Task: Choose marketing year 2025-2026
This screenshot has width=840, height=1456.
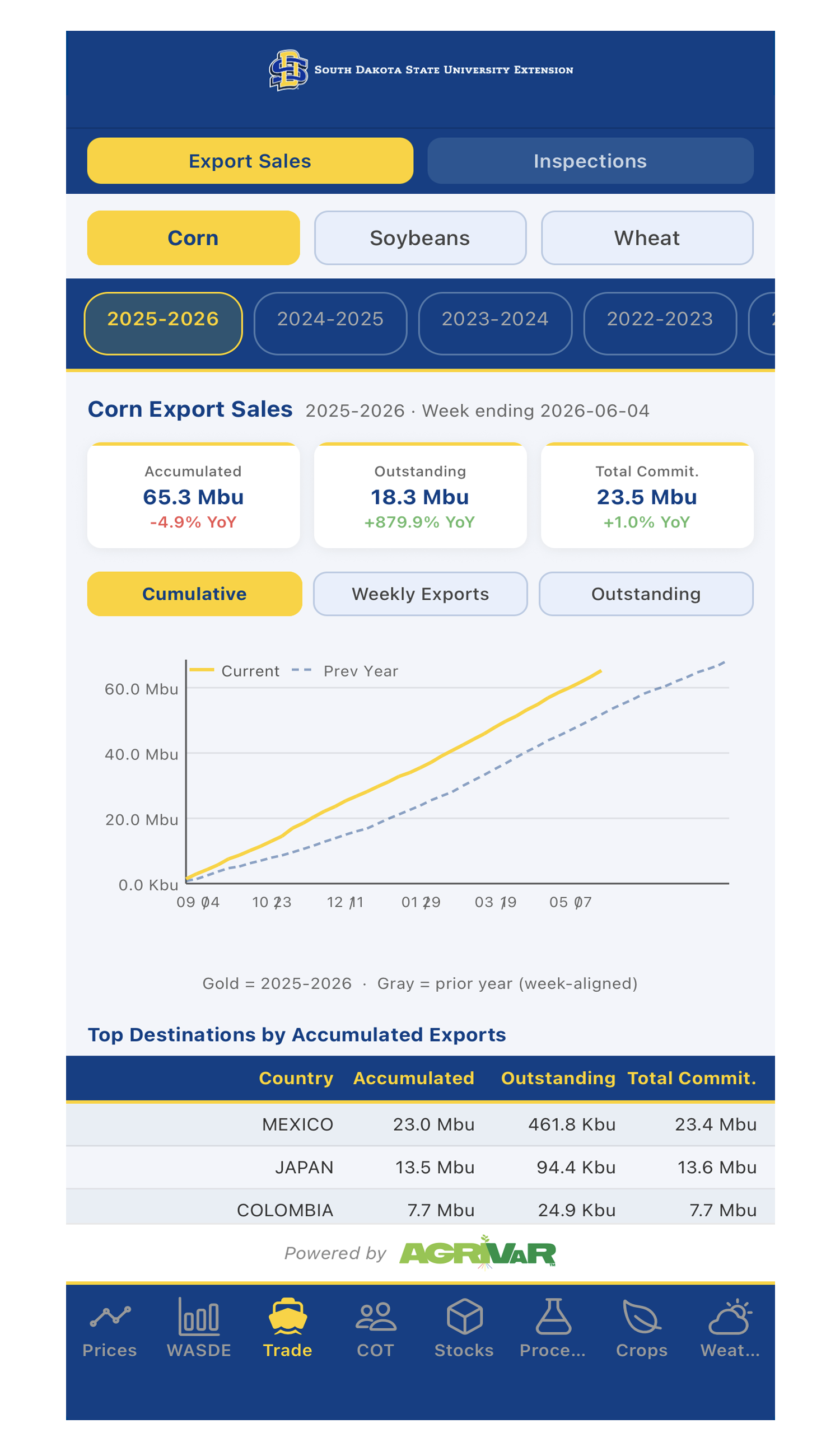Action: point(164,324)
